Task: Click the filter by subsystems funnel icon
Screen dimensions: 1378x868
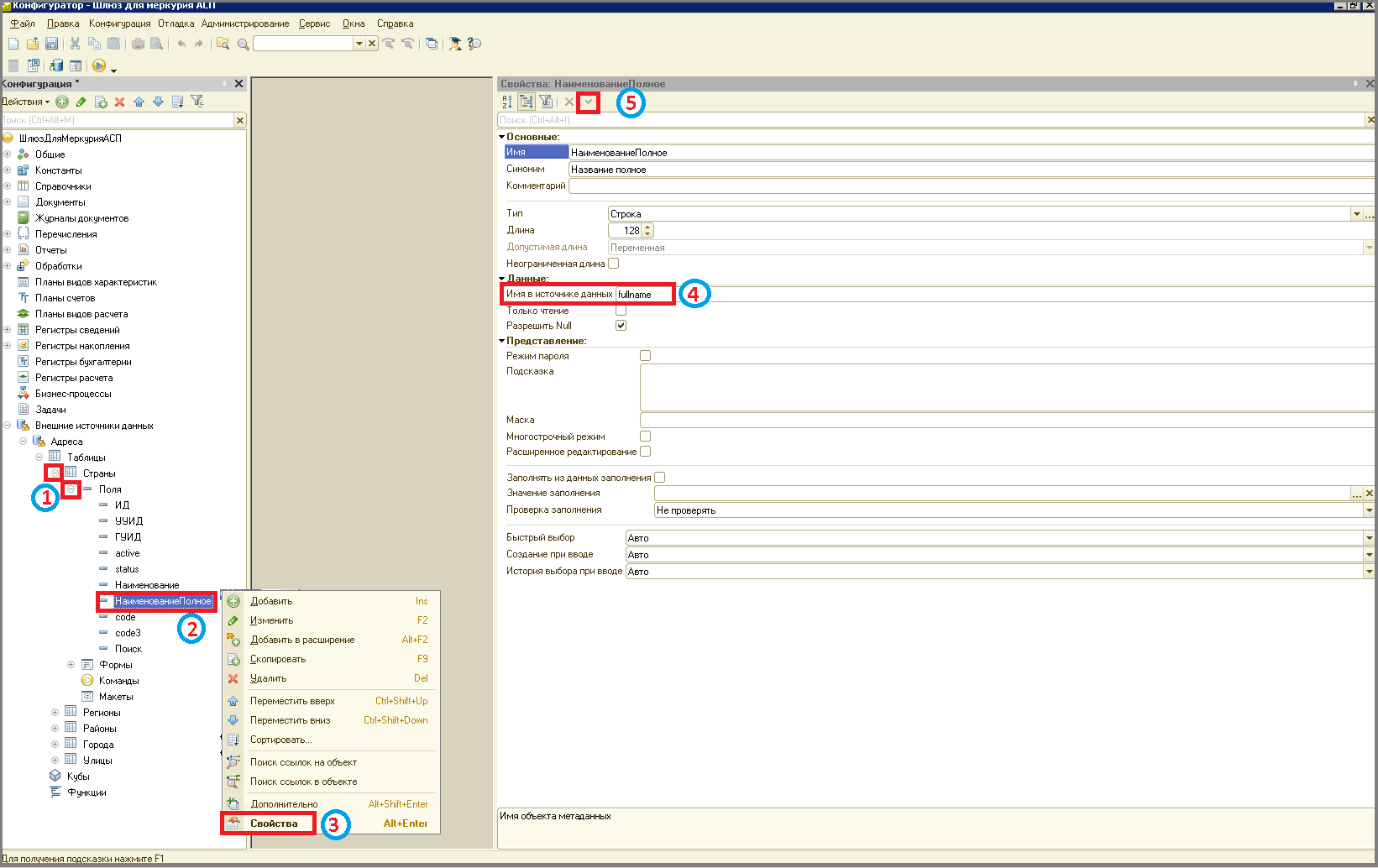Action: (x=197, y=102)
